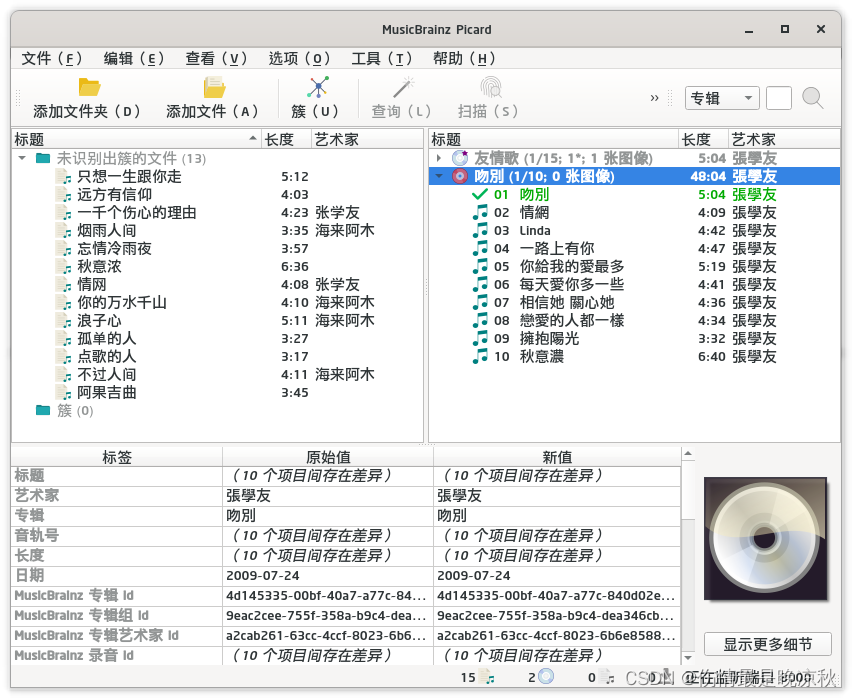Click the file icon next to 烟雨人间

(x=64, y=230)
